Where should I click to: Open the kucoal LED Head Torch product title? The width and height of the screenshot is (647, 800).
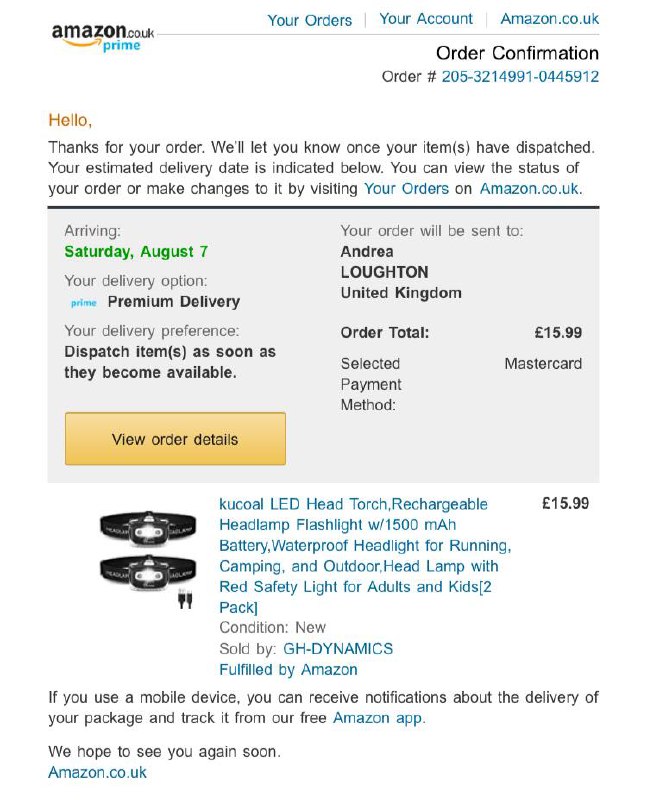[364, 555]
